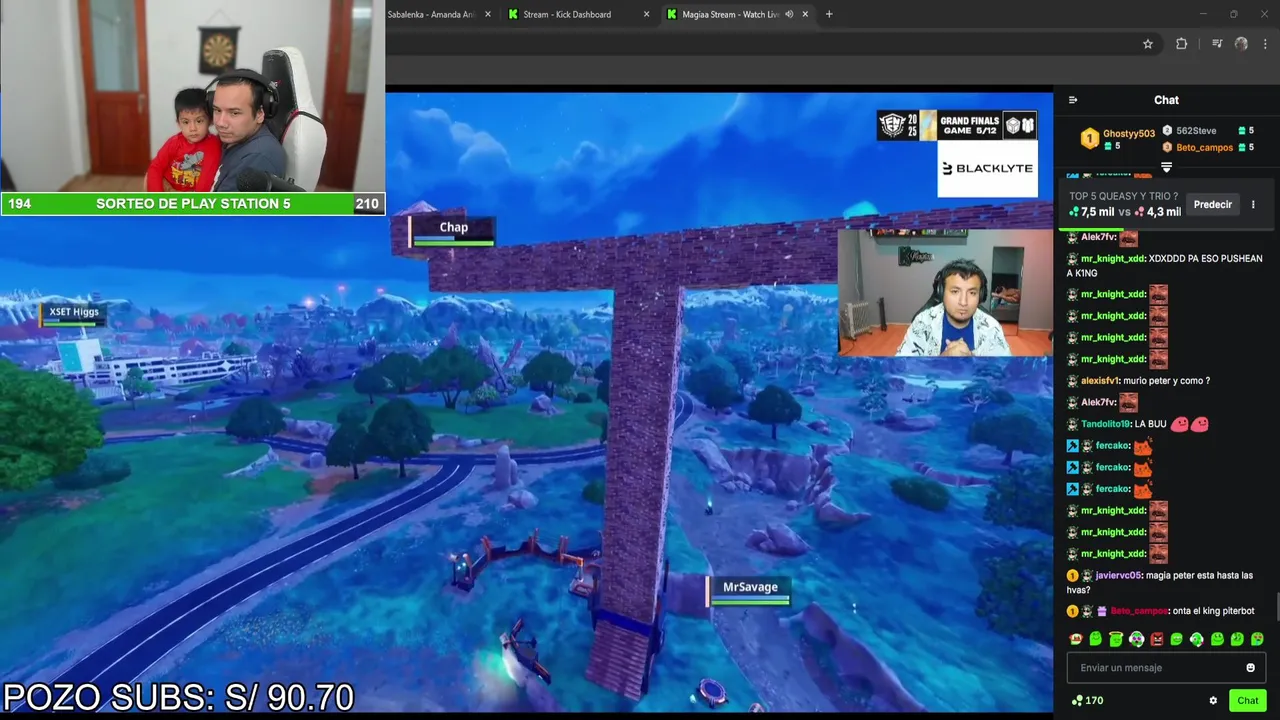Open chat settings gear icon
This screenshot has width=1280, height=720.
tap(1213, 701)
